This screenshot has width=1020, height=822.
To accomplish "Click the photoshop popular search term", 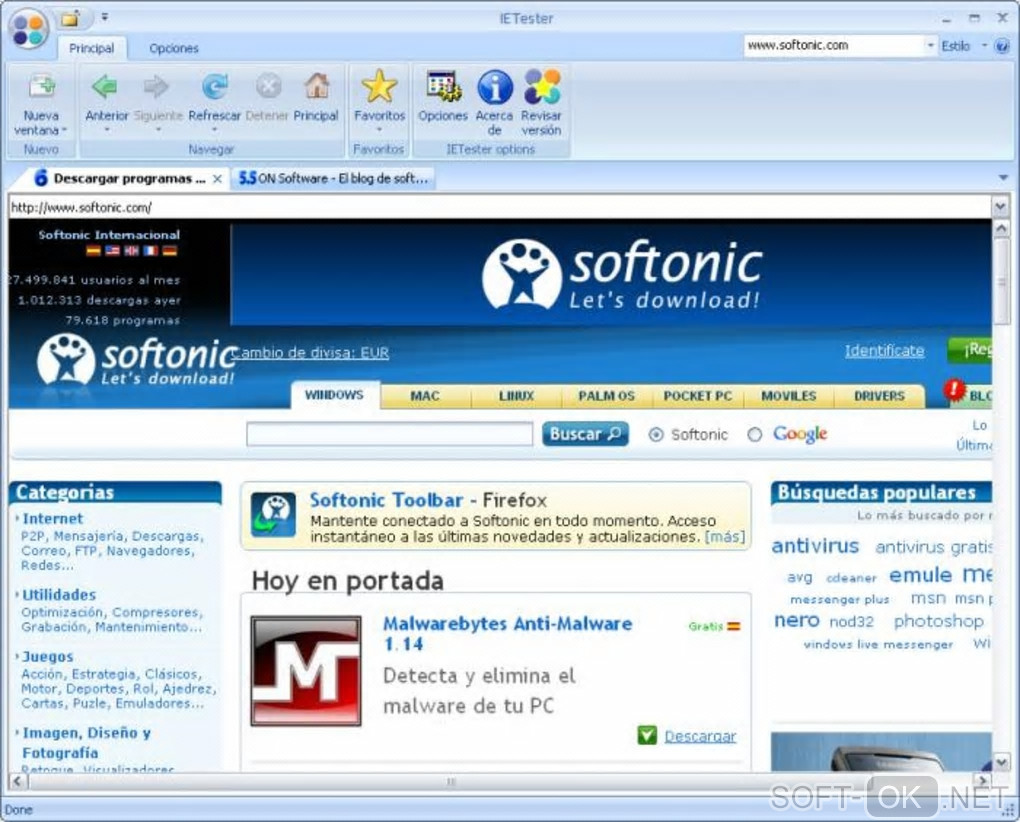I will [x=938, y=621].
